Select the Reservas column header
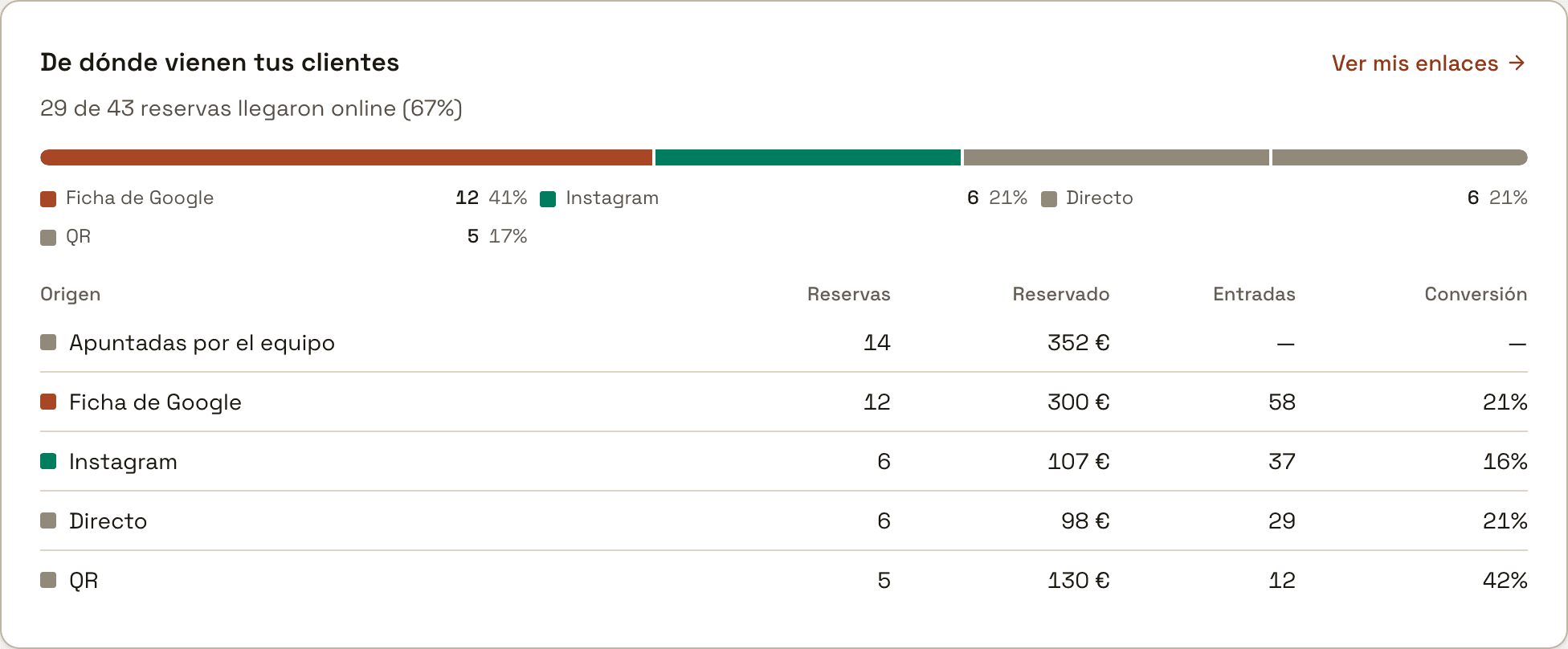 (x=848, y=294)
